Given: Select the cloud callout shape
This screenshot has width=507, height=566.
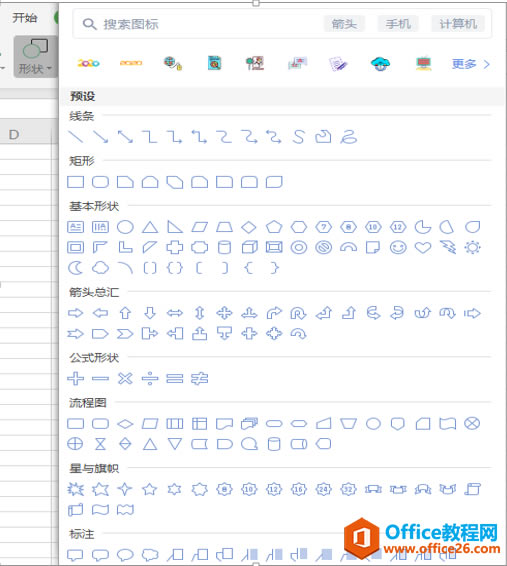Looking at the screenshot, I should click(x=150, y=555).
